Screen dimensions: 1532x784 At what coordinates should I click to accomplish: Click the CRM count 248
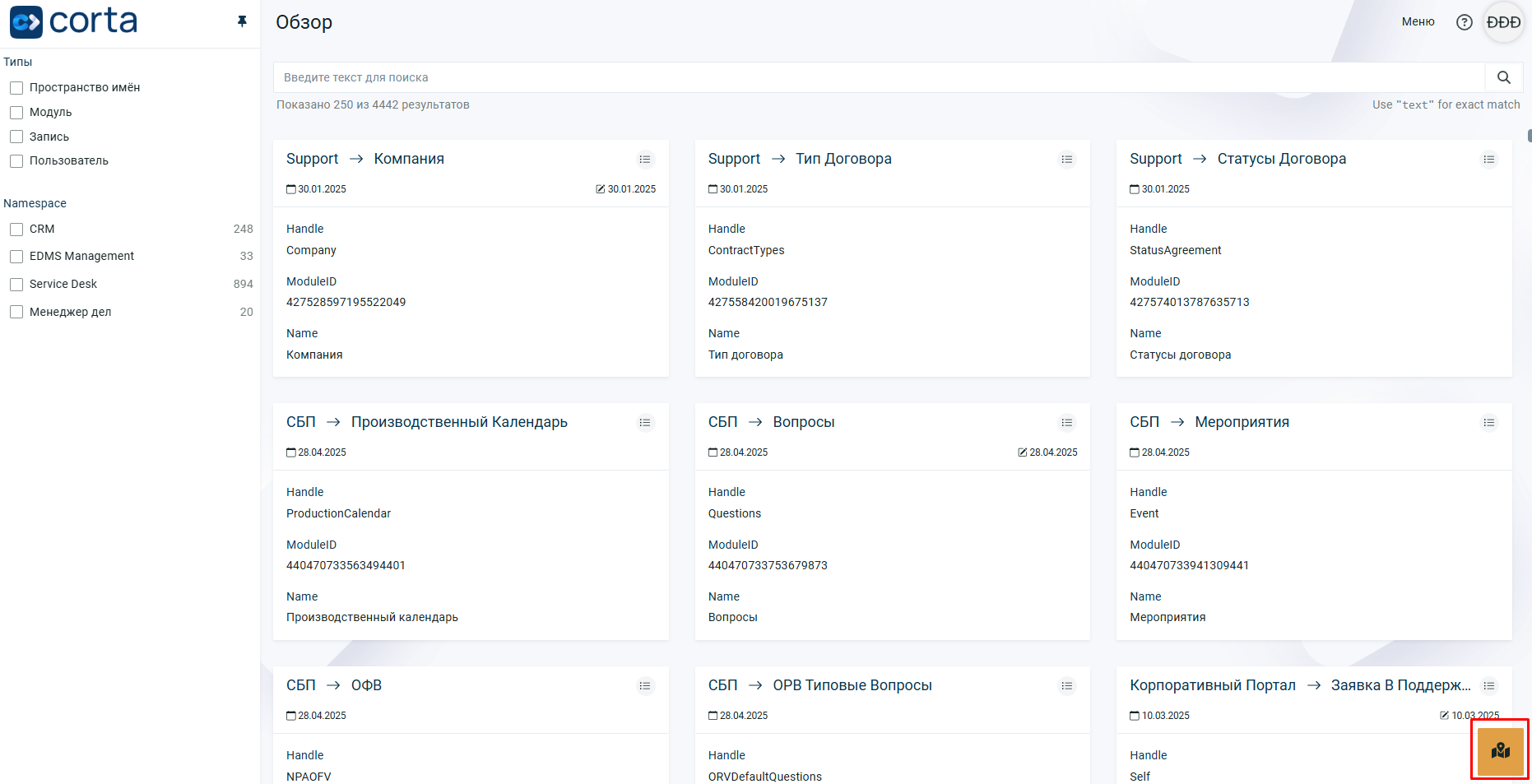coord(244,229)
